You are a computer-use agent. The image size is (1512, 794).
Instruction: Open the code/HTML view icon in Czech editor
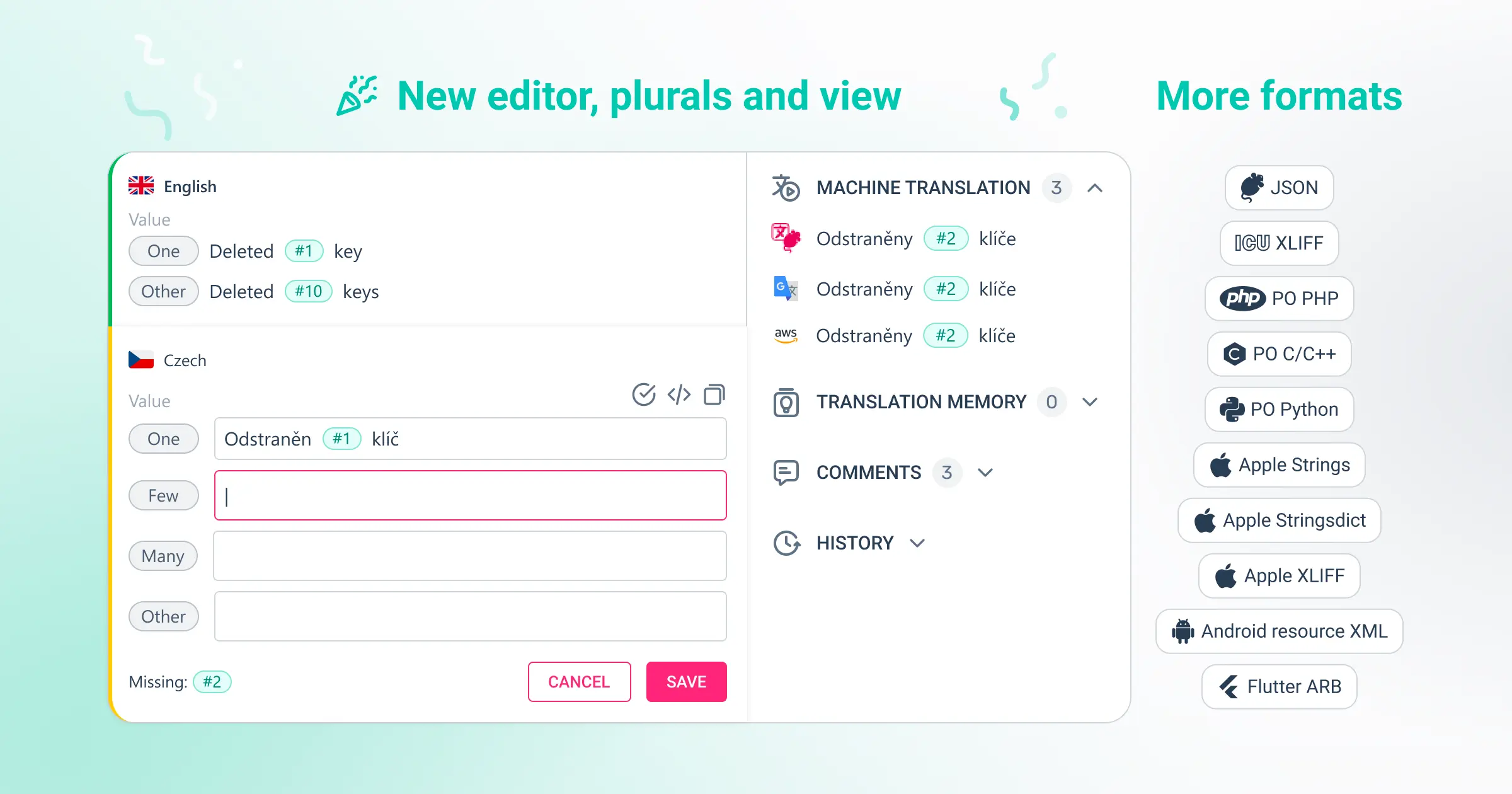point(679,394)
